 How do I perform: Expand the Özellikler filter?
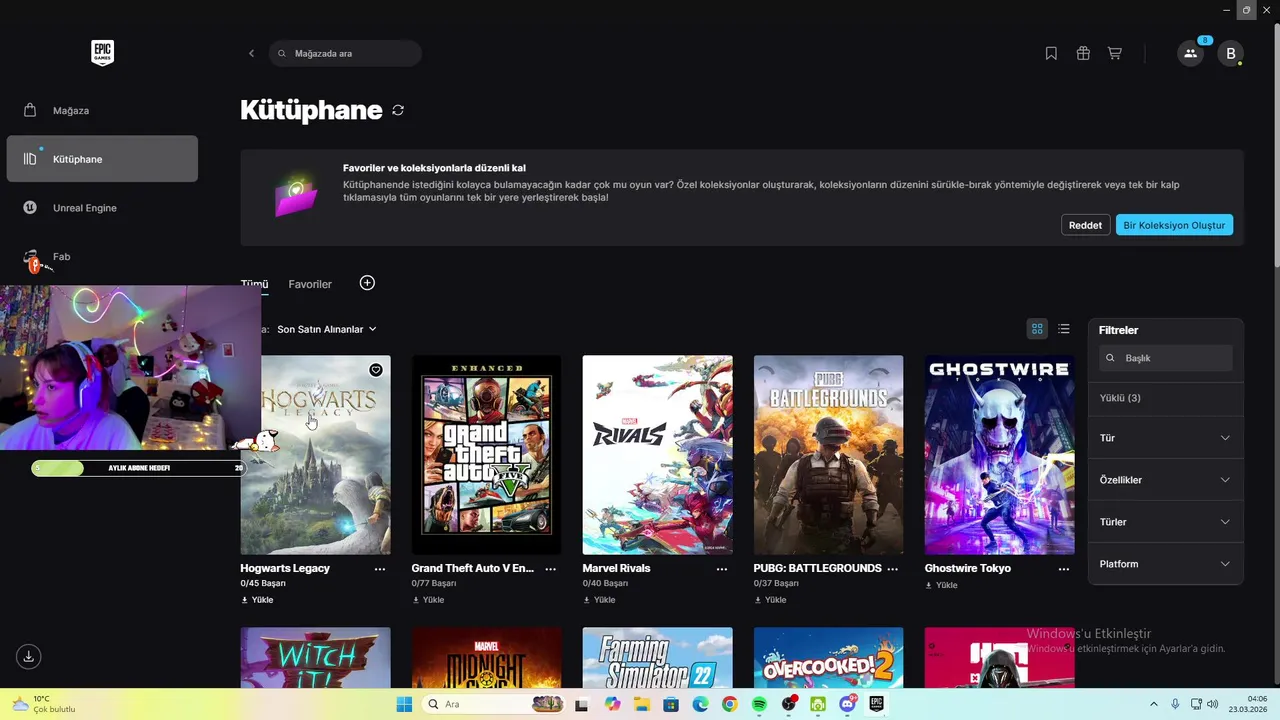pyautogui.click(x=1165, y=480)
